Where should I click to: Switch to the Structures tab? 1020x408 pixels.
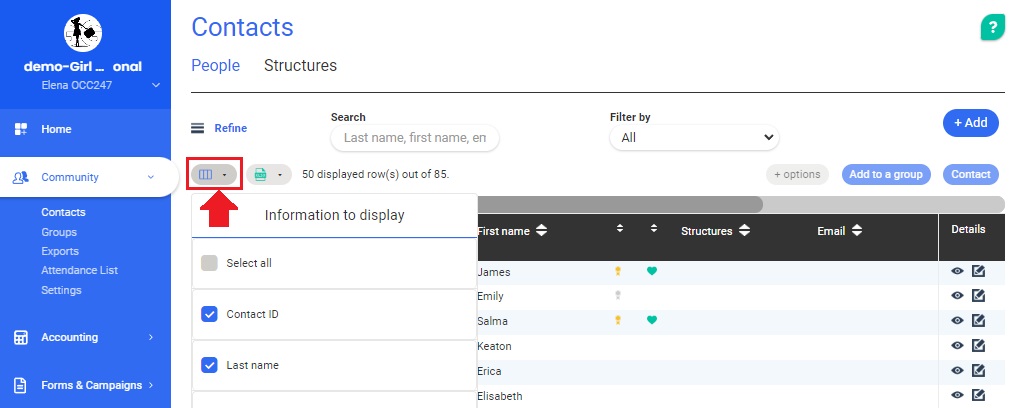coord(301,66)
